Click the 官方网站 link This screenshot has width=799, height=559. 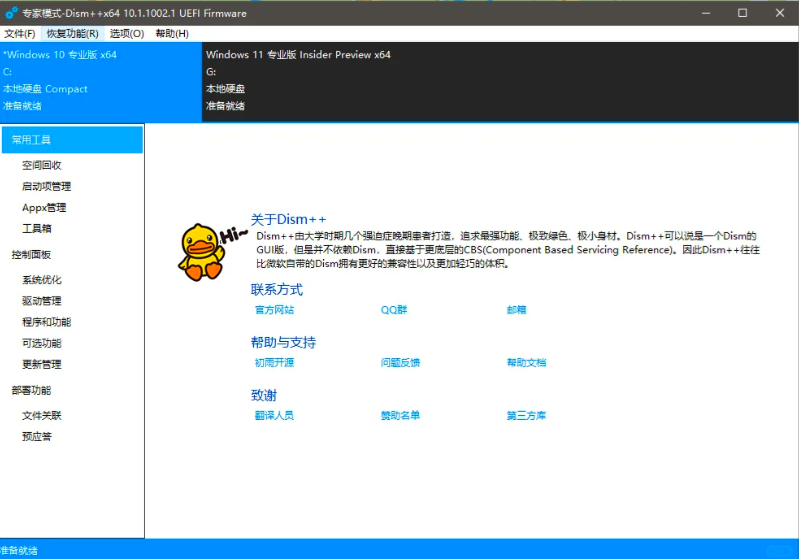tap(275, 310)
